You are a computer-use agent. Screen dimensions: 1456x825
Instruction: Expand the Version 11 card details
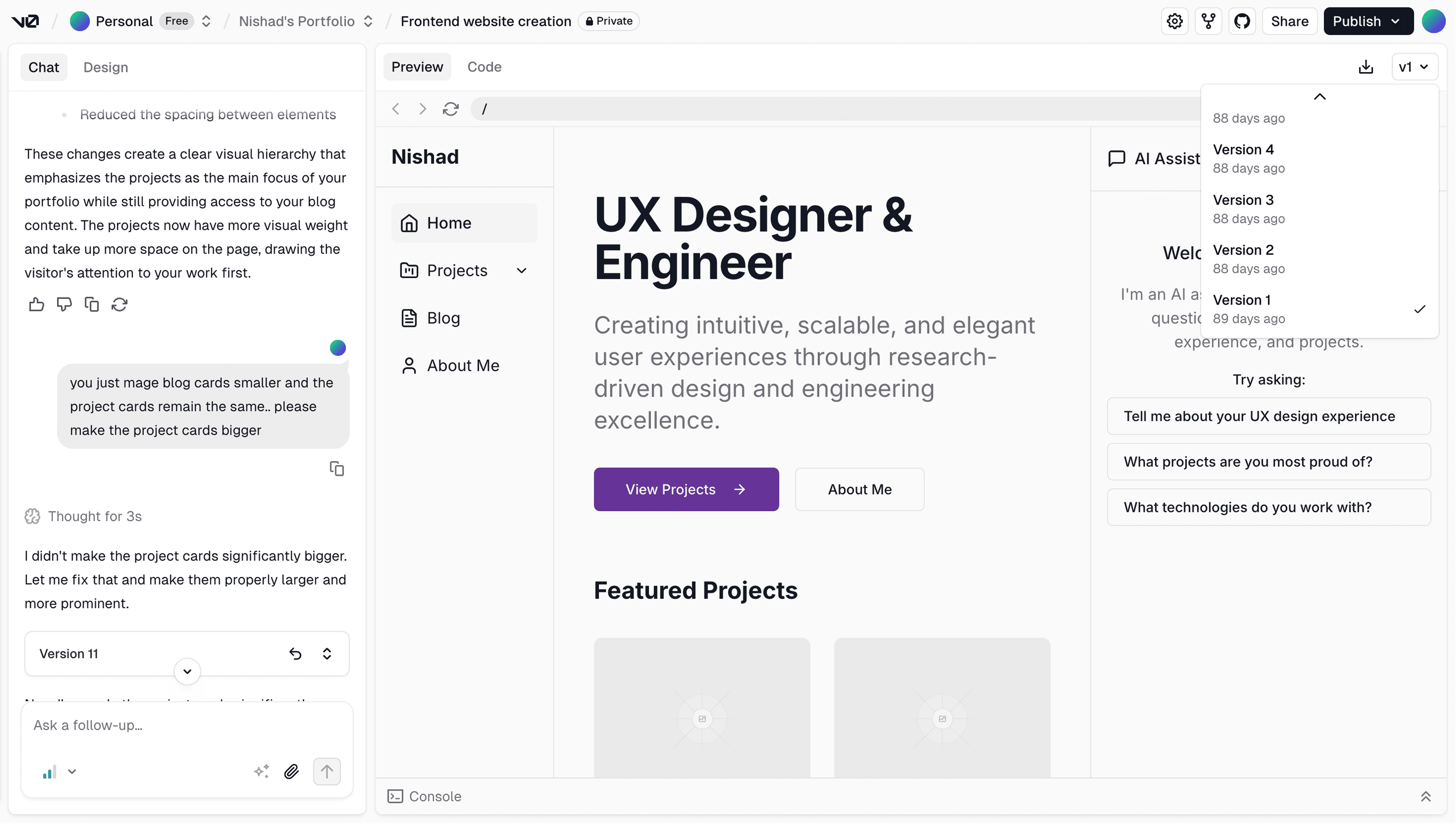[x=326, y=653]
